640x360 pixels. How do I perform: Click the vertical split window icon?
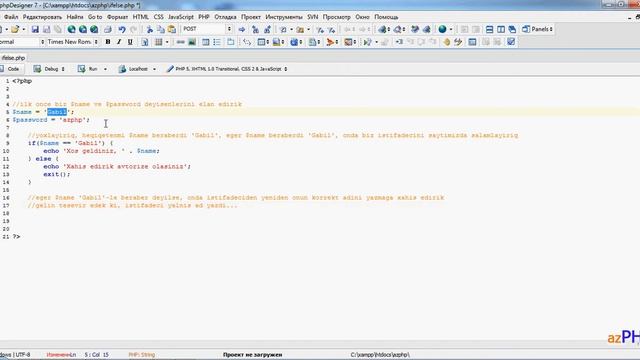pyautogui.click(x=501, y=29)
